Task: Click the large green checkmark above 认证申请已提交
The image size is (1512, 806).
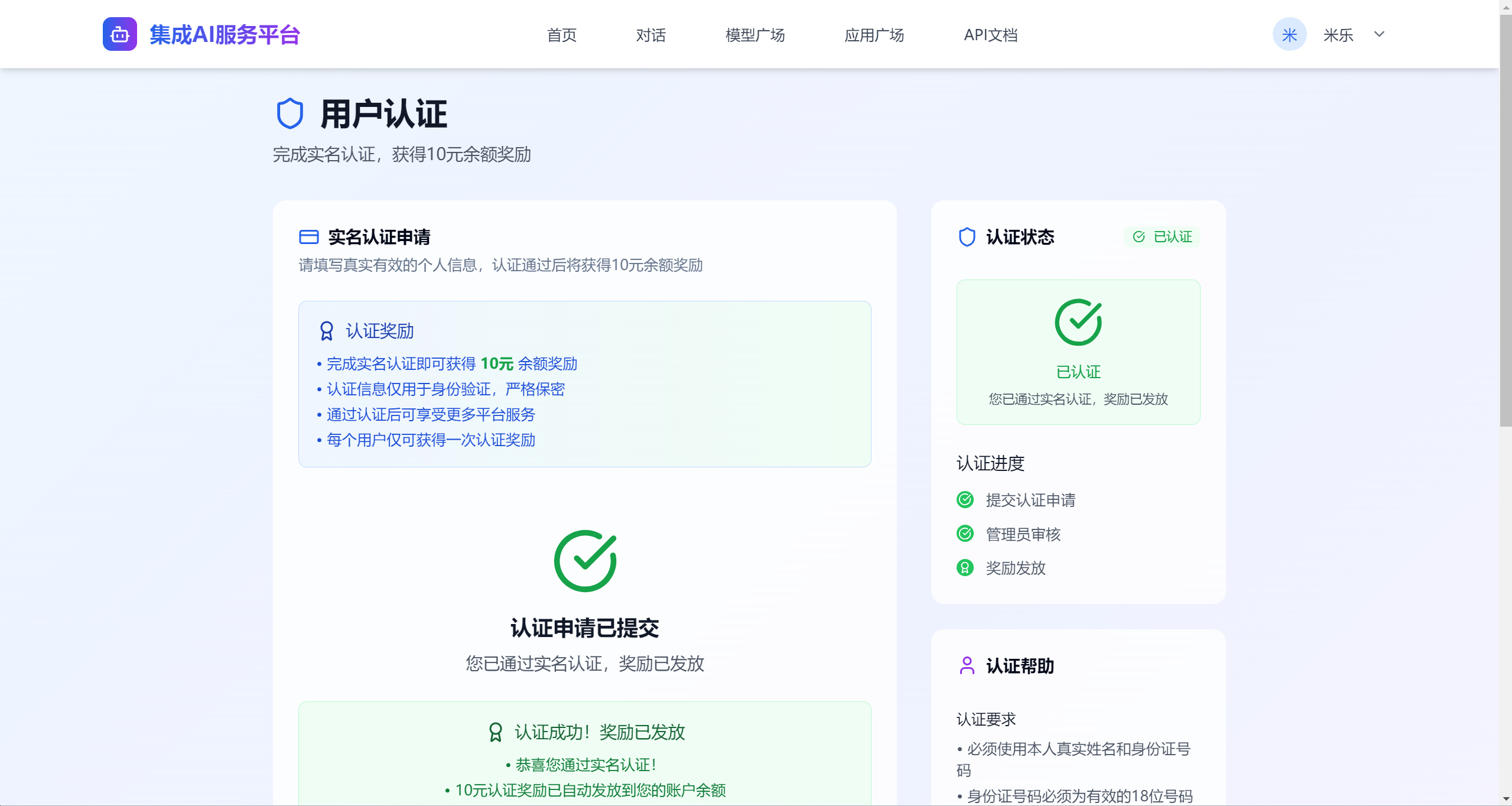Action: click(x=585, y=561)
